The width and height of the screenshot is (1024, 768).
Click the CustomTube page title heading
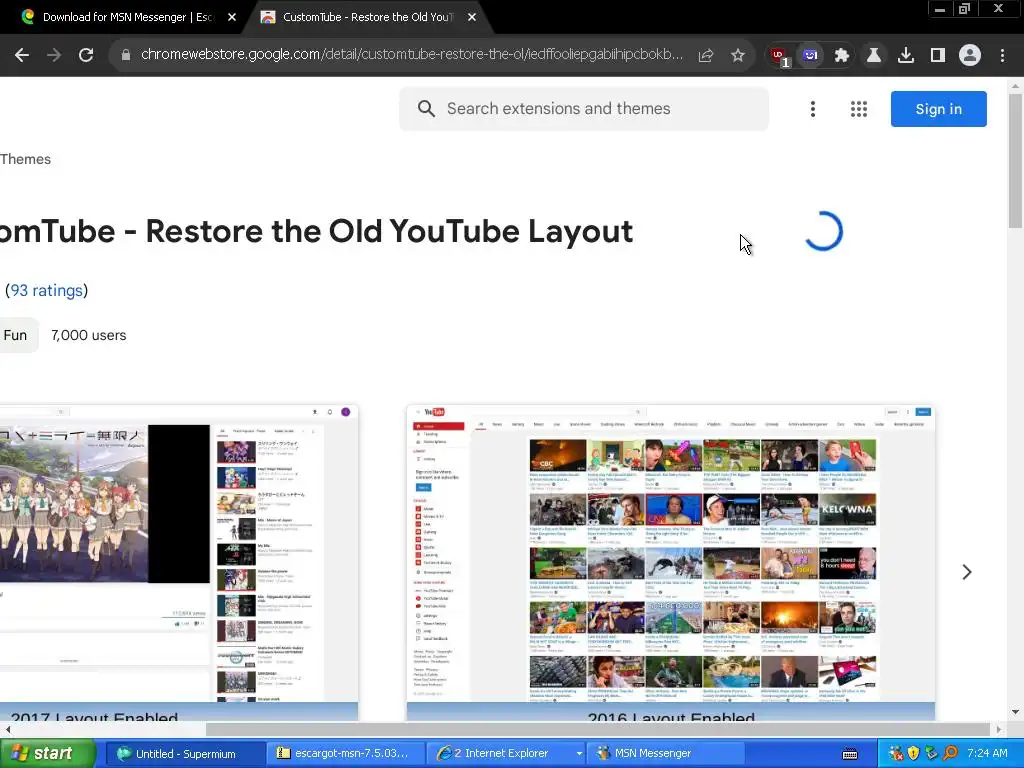tap(316, 231)
